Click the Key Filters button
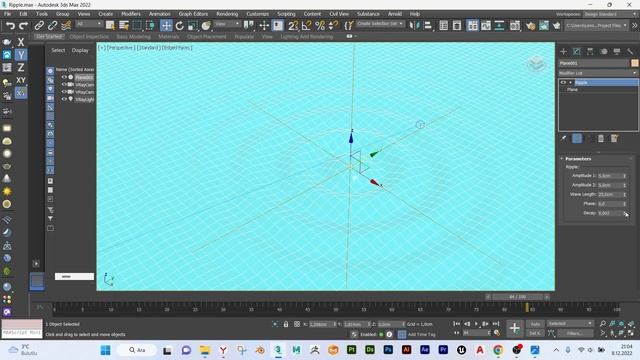640x360 pixels. click(x=575, y=333)
